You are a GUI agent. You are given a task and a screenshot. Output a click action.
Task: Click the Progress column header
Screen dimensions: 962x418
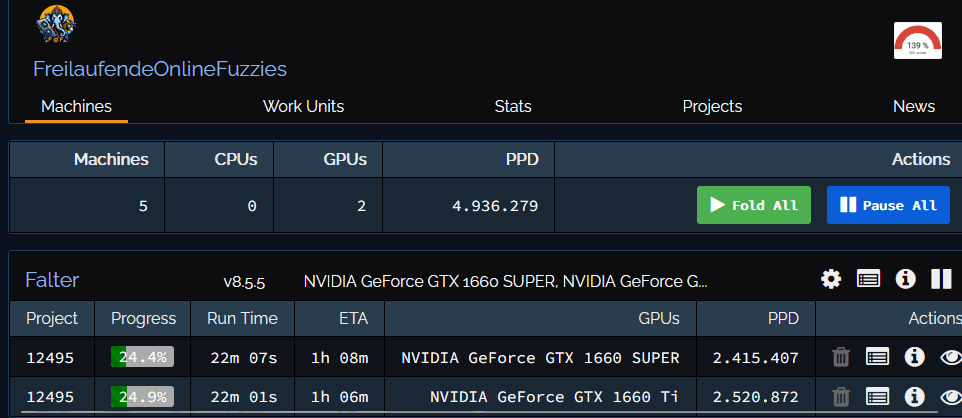pyautogui.click(x=143, y=319)
